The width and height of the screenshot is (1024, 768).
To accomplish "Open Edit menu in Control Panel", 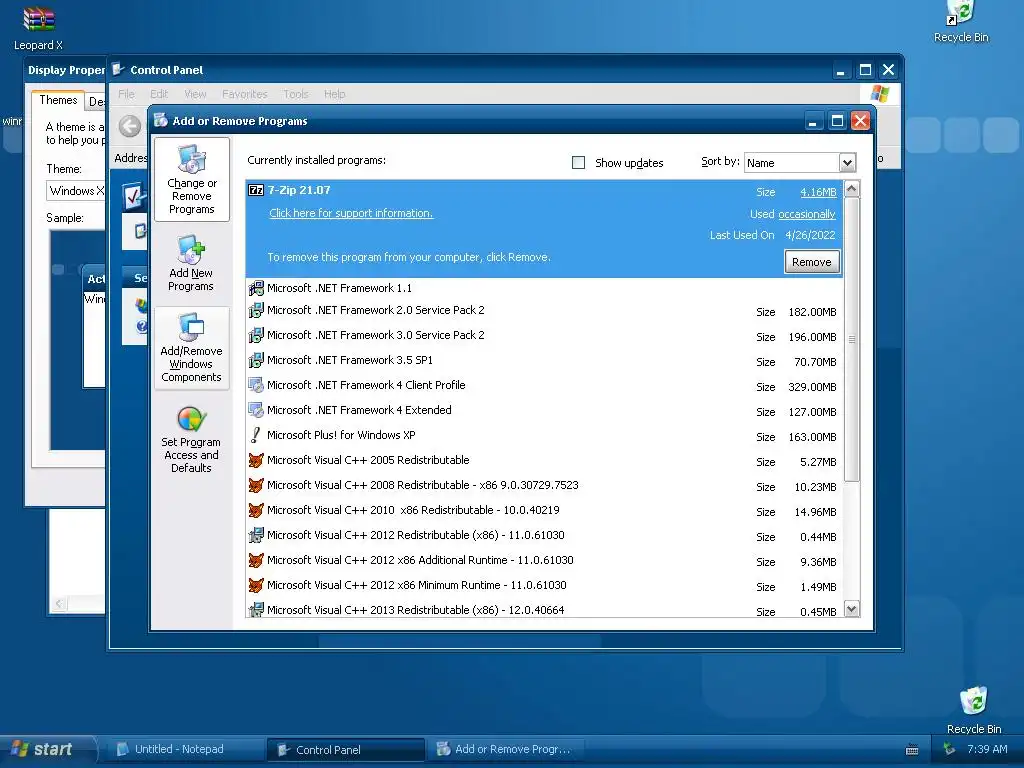I will (159, 94).
